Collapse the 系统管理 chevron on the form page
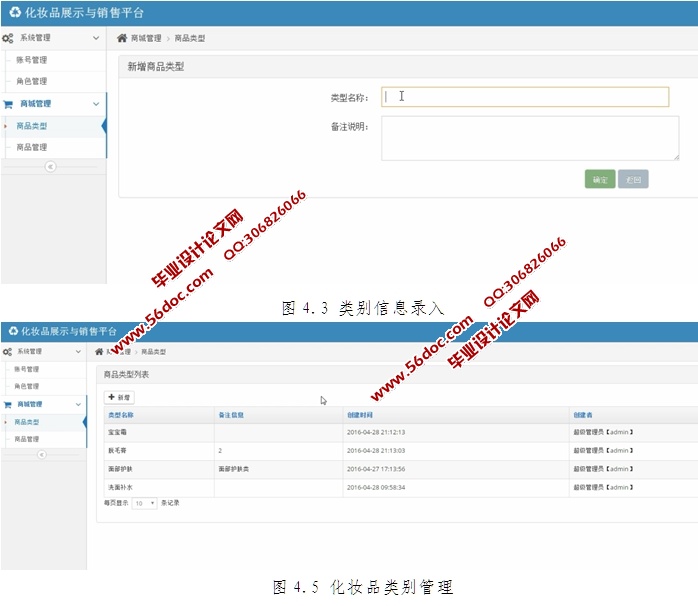Screen dimensions: 698x606 click(96, 38)
